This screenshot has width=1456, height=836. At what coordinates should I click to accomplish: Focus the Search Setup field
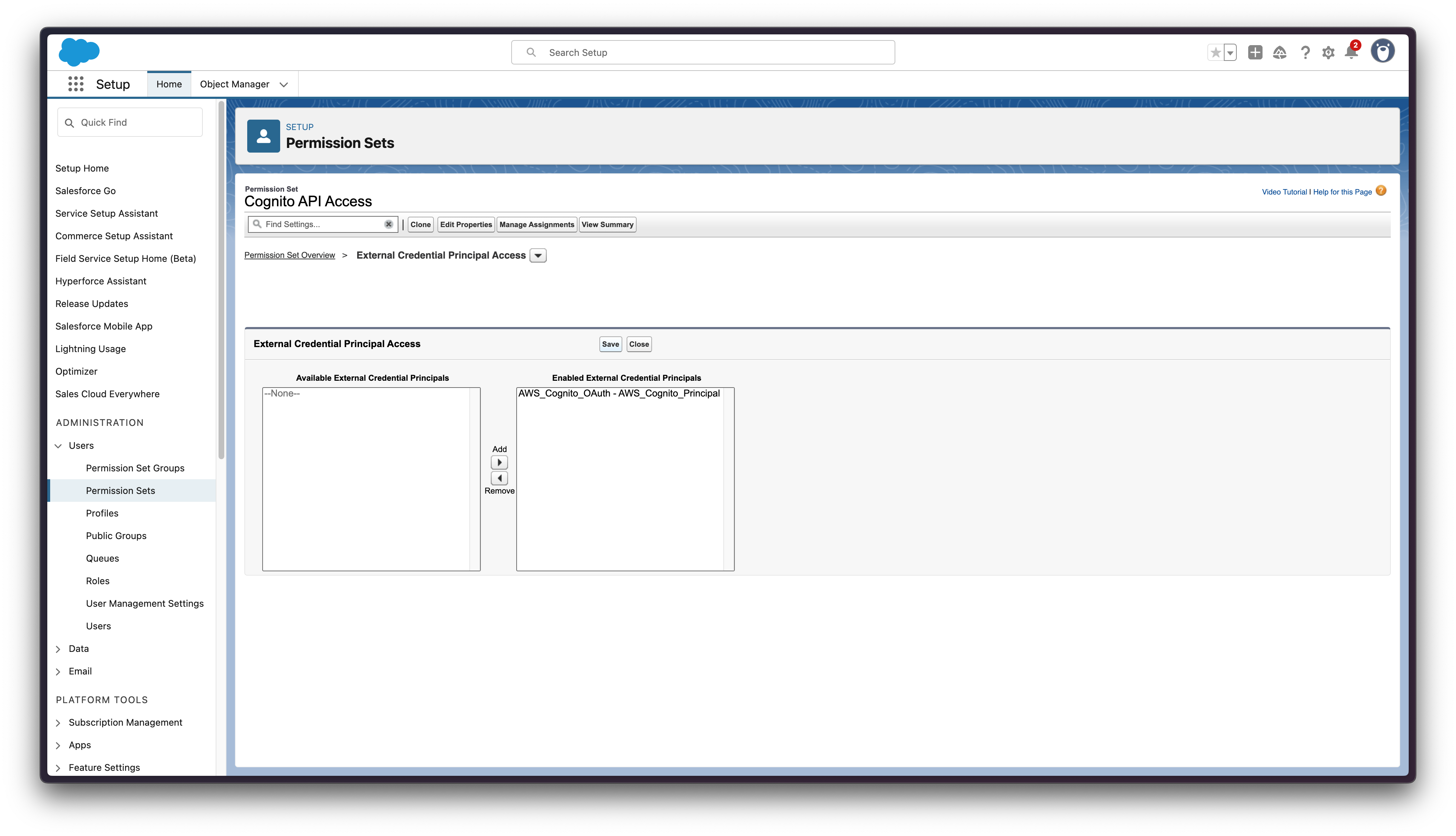pyautogui.click(x=703, y=53)
